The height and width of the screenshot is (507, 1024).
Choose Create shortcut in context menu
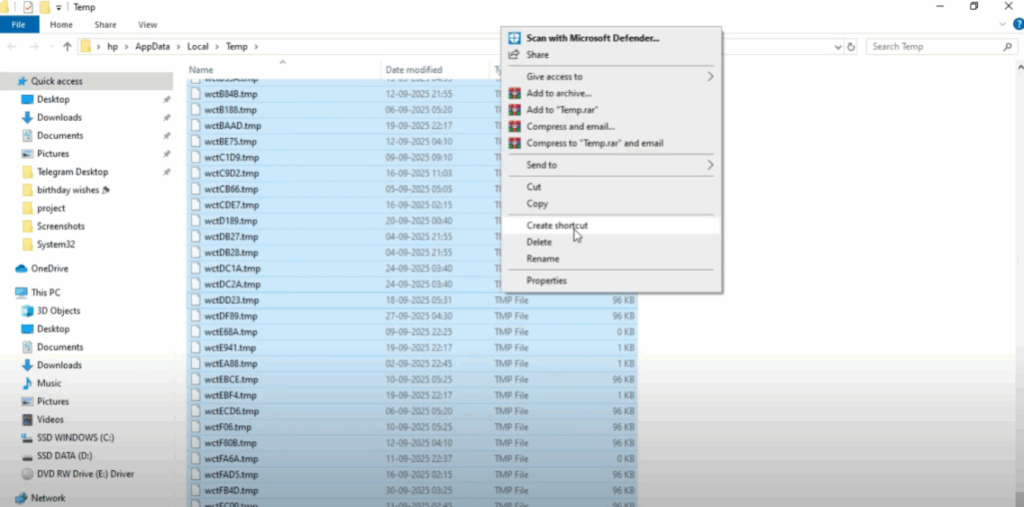611,225
